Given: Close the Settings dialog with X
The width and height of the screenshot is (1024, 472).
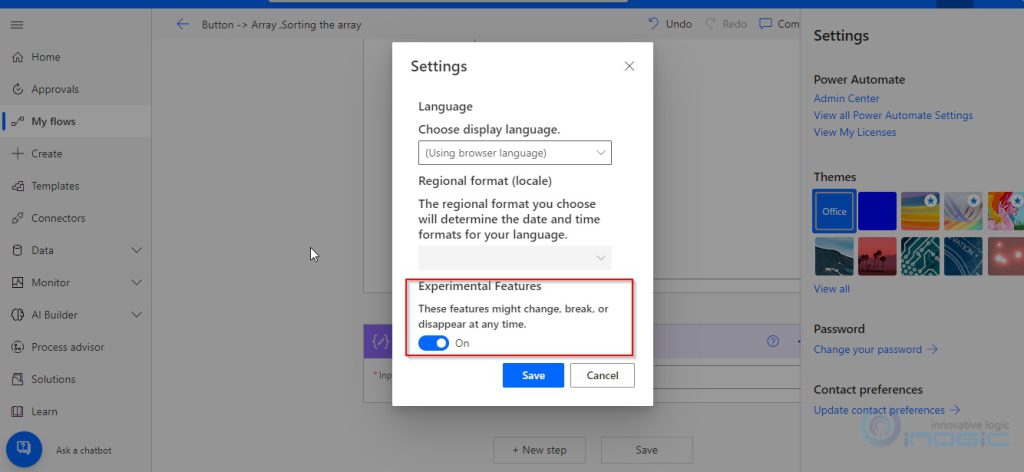Looking at the screenshot, I should pyautogui.click(x=629, y=66).
